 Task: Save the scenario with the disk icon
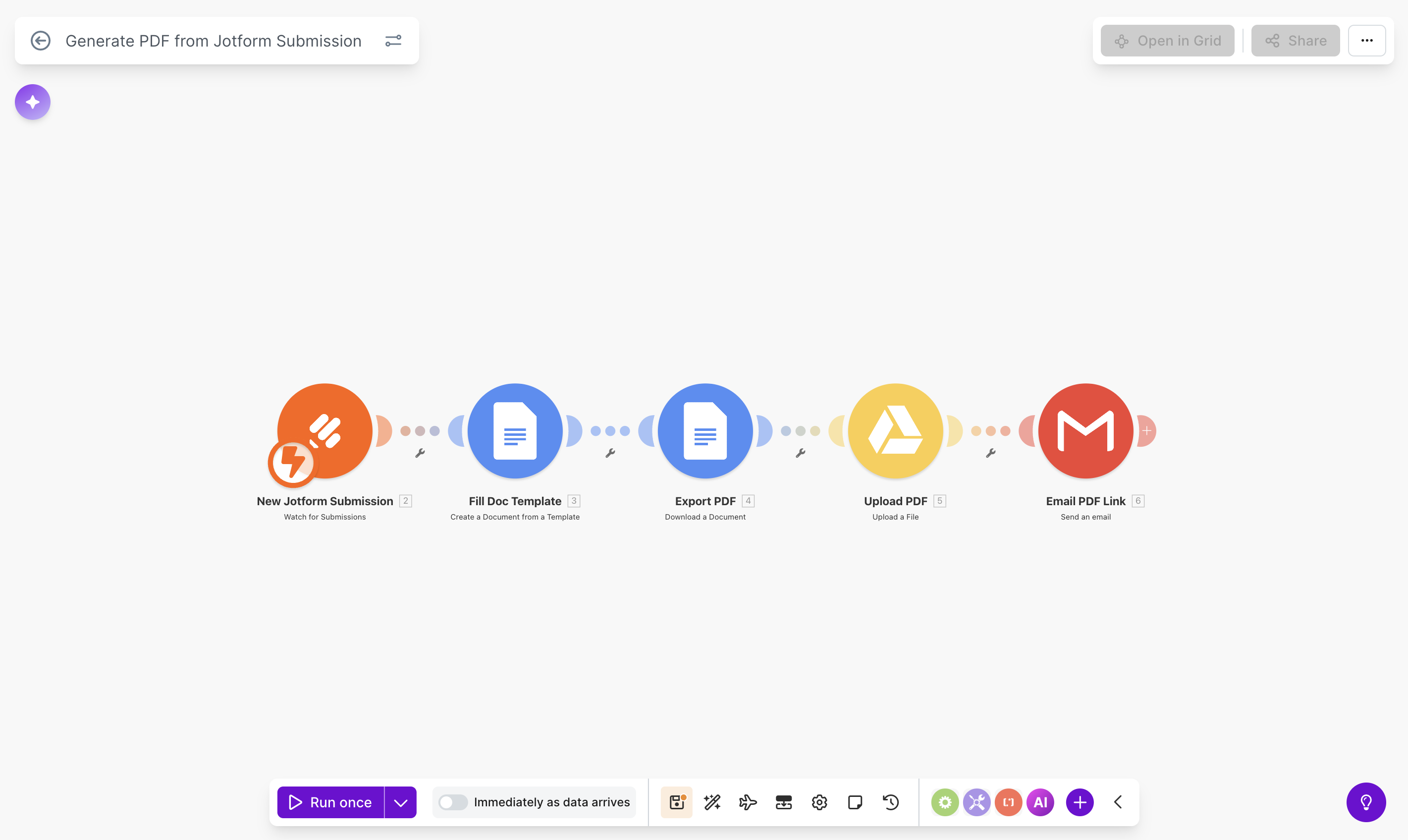coord(677,802)
